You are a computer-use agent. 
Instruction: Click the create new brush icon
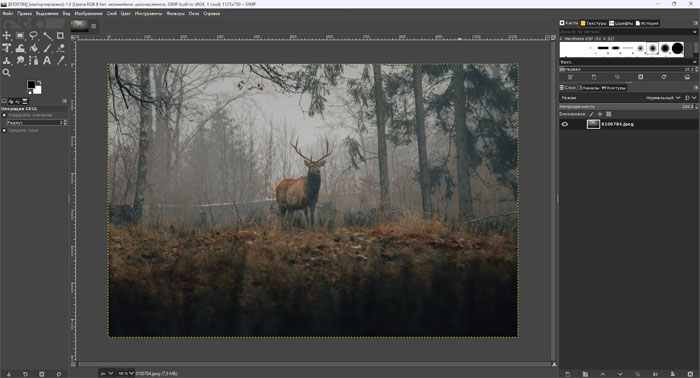click(x=594, y=77)
